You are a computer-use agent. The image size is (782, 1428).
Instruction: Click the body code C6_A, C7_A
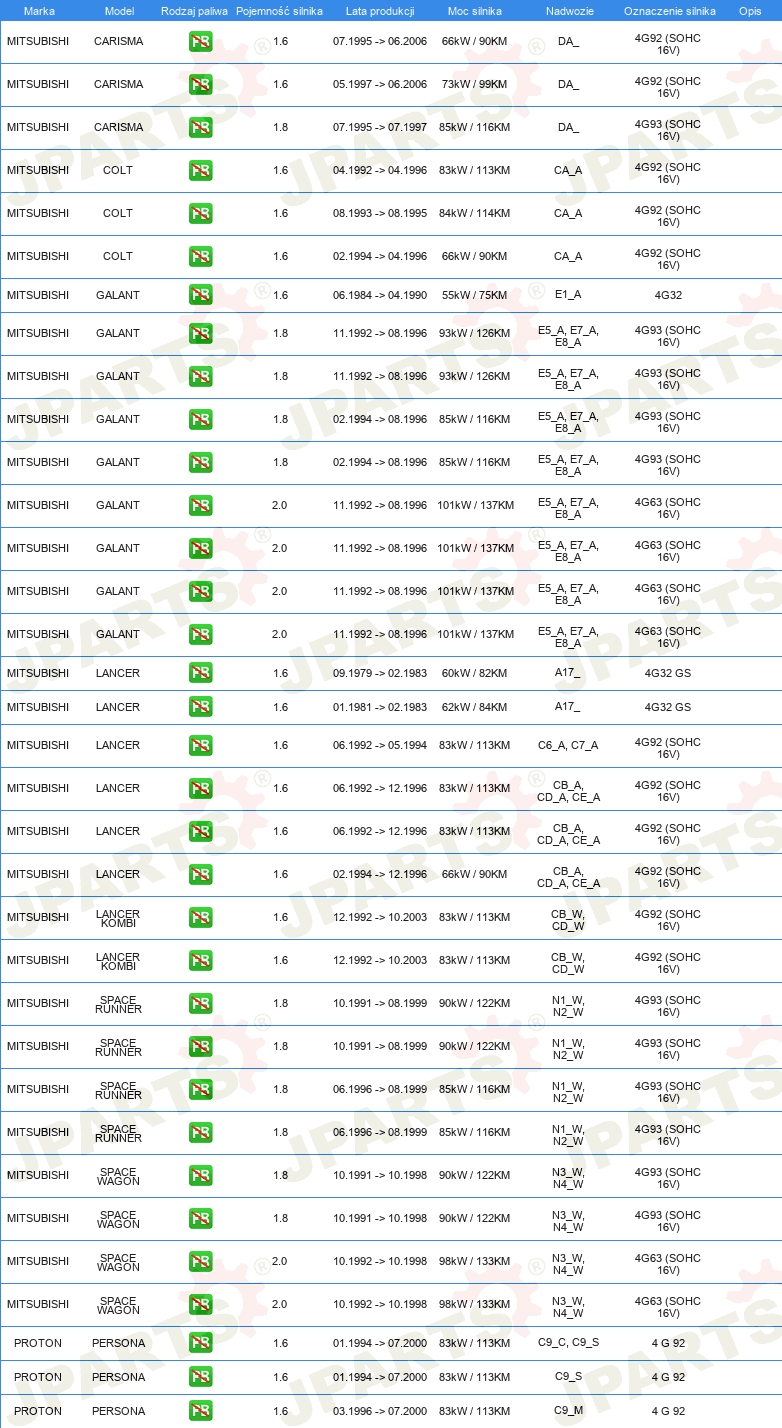pyautogui.click(x=568, y=746)
